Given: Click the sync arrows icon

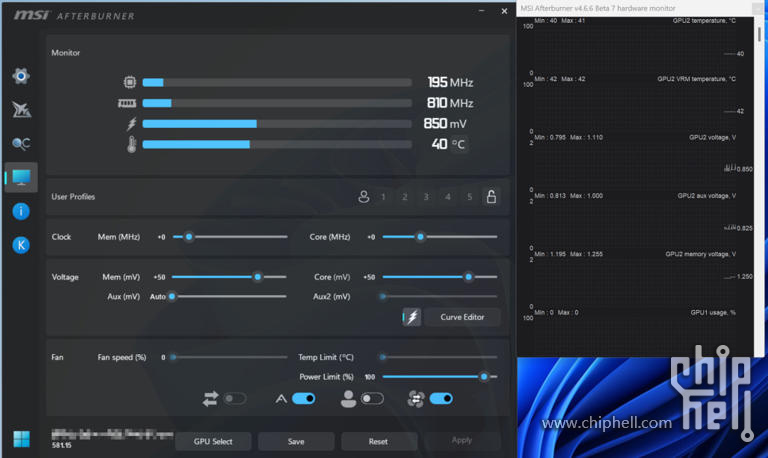Looking at the screenshot, I should tap(210, 399).
